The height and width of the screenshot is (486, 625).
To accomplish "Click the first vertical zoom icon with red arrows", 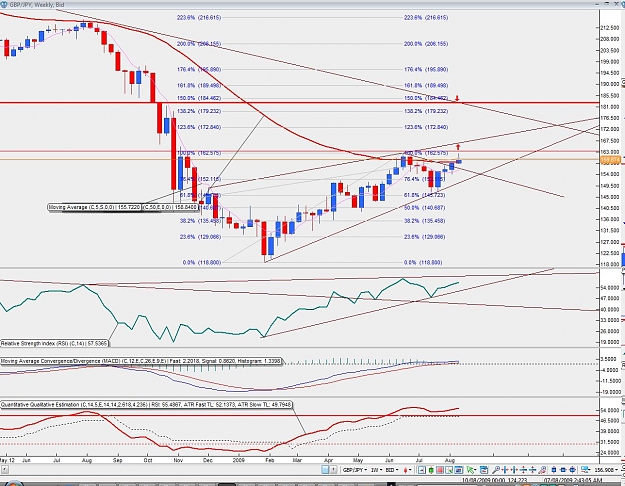I will pyautogui.click(x=523, y=470).
